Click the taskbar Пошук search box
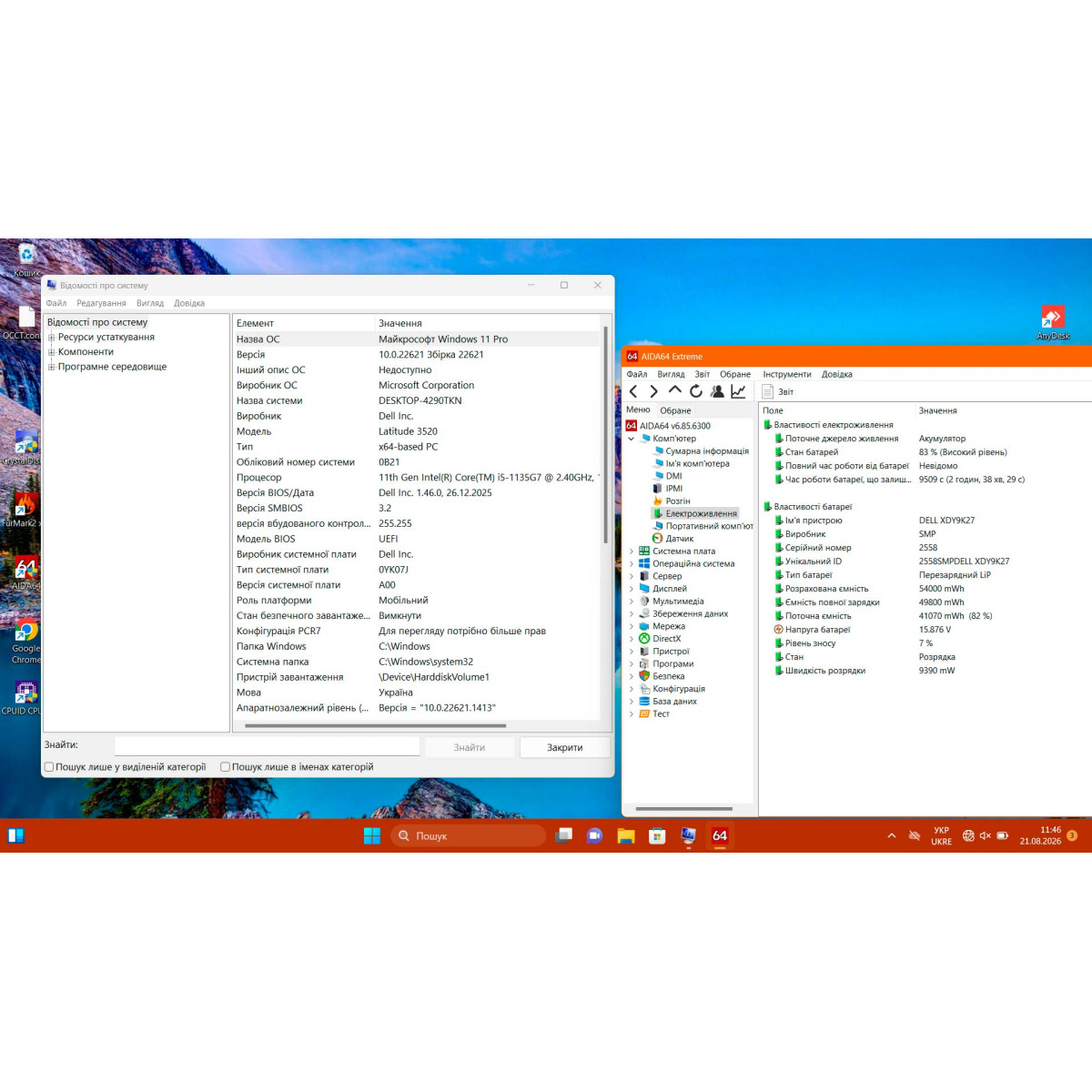Image resolution: width=1092 pixels, height=1092 pixels. [469, 835]
